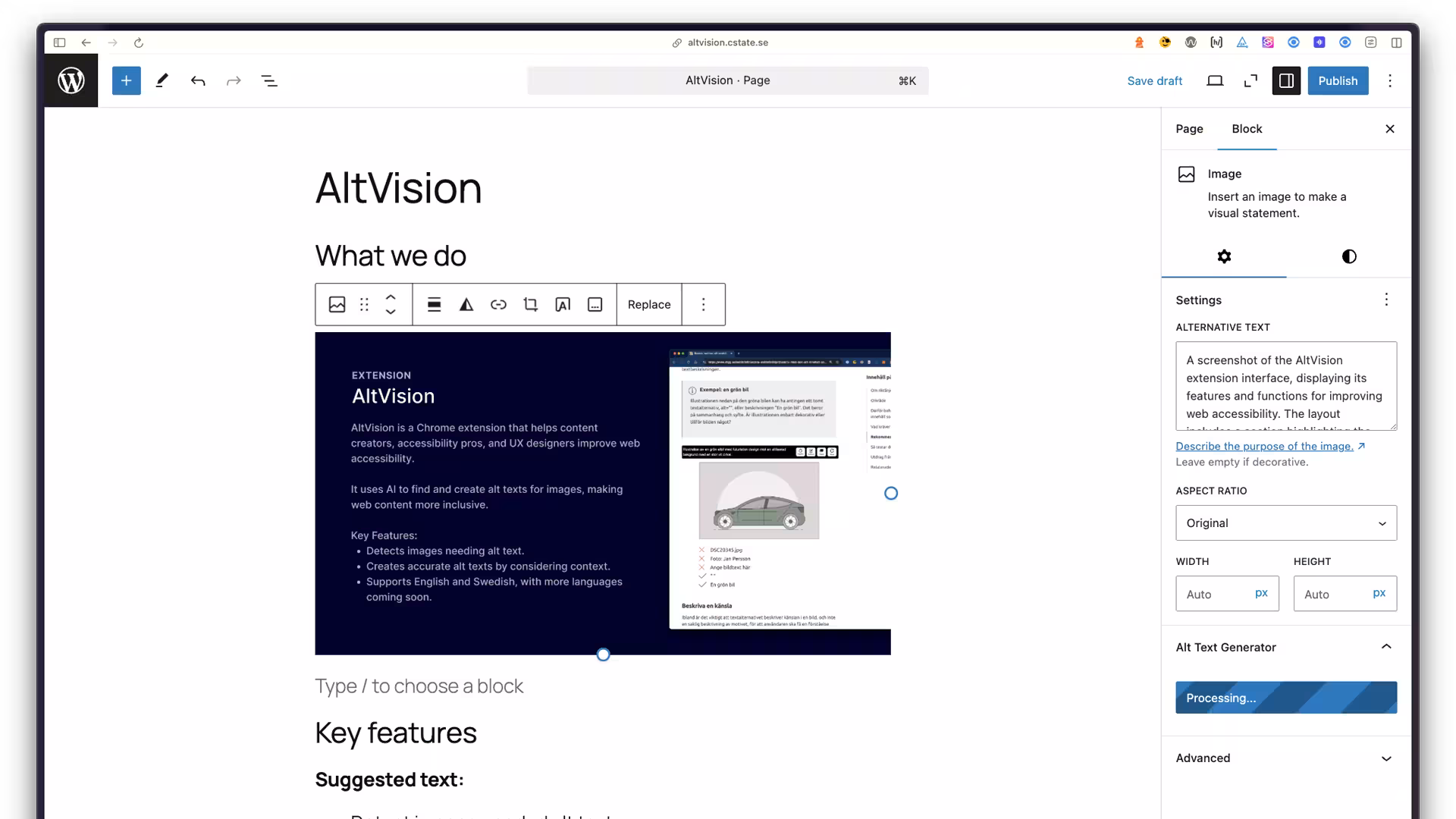This screenshot has height=819, width=1456.
Task: Click into the Alternative Text field
Action: [1286, 386]
